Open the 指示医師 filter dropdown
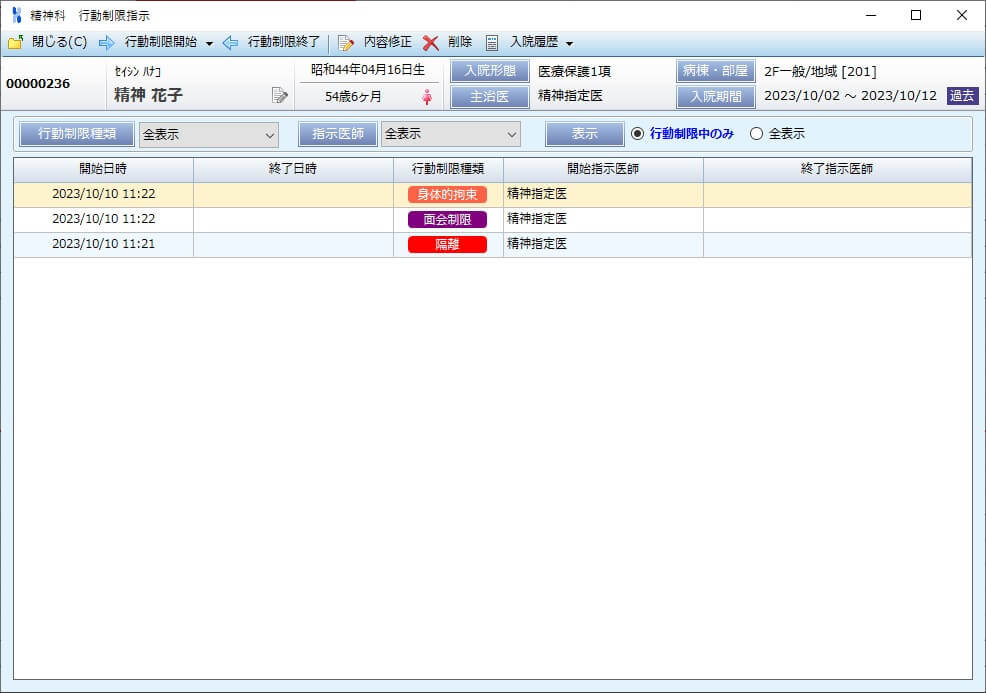 click(450, 134)
